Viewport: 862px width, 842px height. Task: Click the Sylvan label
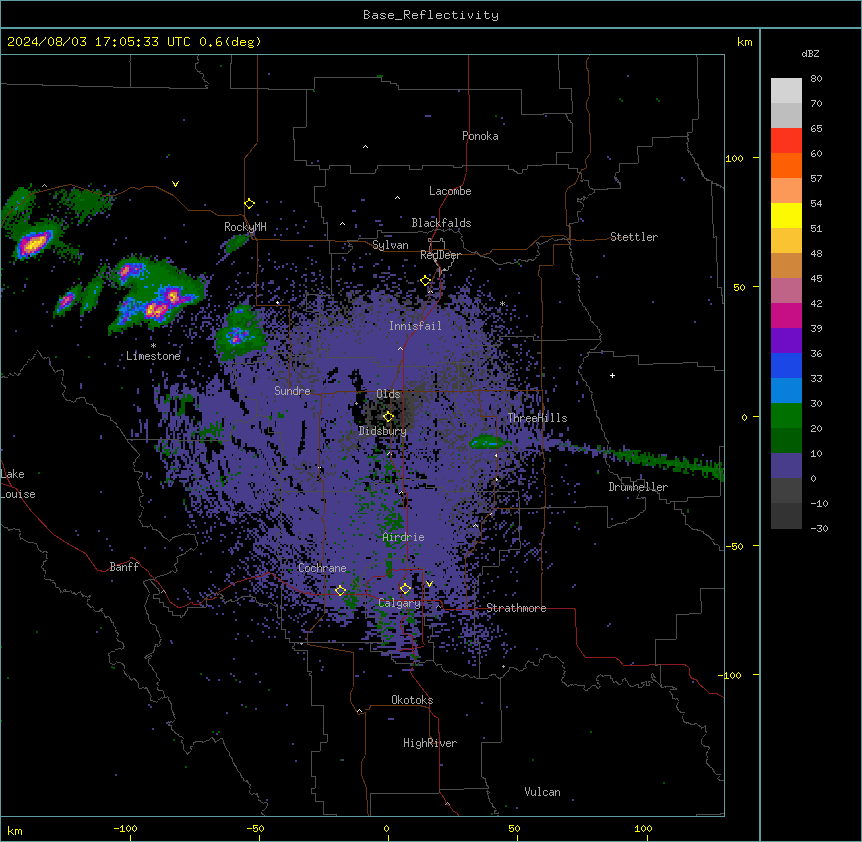(390, 245)
